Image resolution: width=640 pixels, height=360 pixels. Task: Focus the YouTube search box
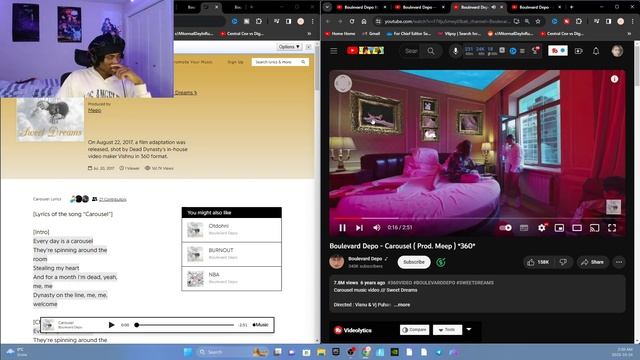[x=411, y=51]
